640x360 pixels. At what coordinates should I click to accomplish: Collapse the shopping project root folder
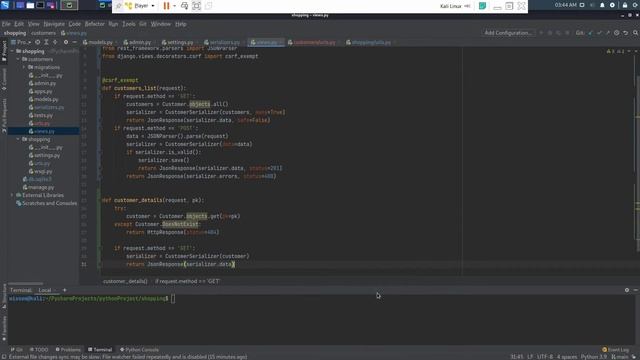12,51
